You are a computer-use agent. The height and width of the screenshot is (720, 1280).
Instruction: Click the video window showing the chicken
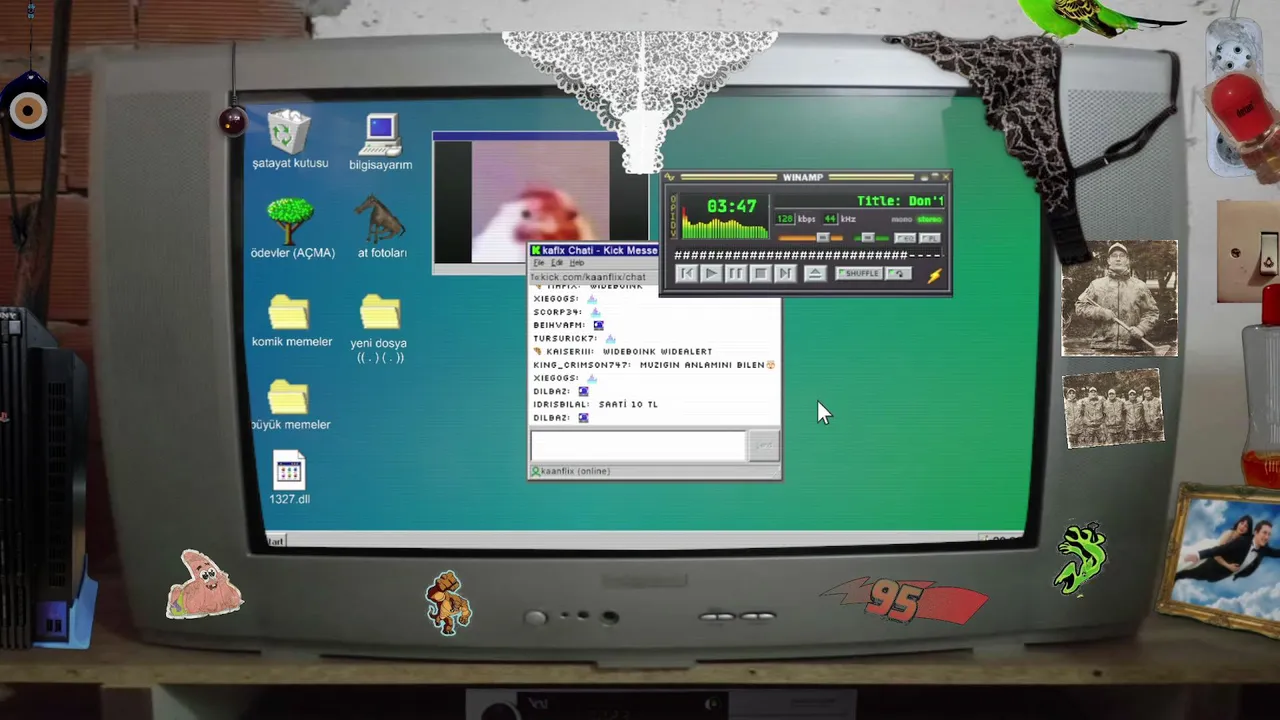540,201
